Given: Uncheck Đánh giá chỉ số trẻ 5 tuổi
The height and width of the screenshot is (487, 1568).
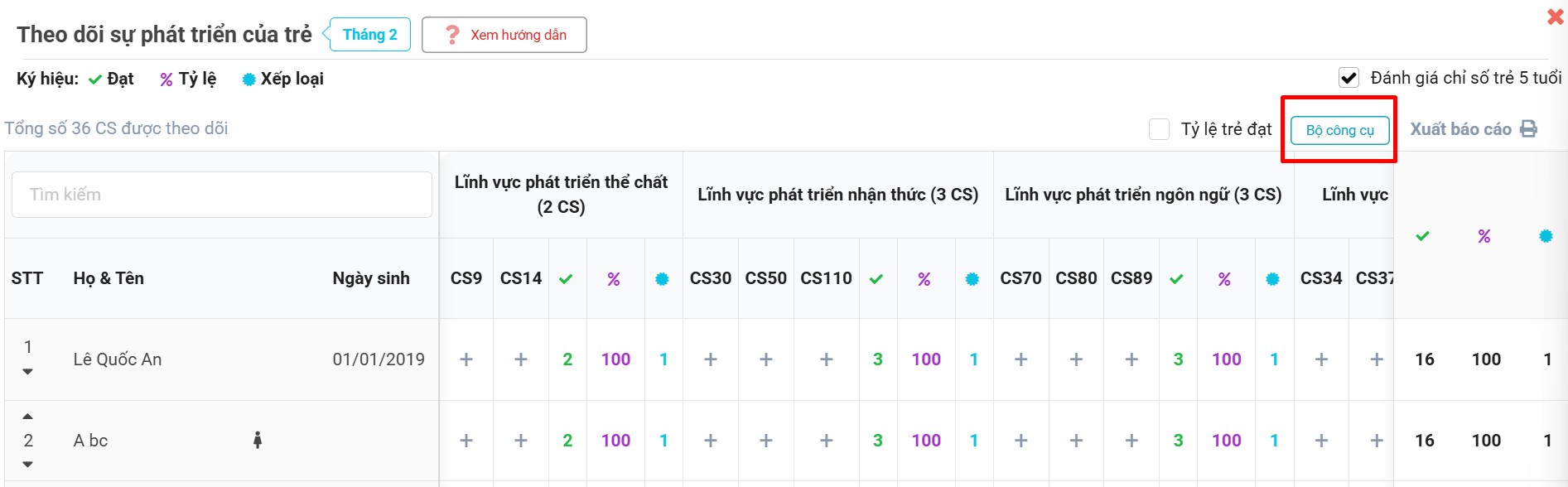Looking at the screenshot, I should click(1348, 78).
